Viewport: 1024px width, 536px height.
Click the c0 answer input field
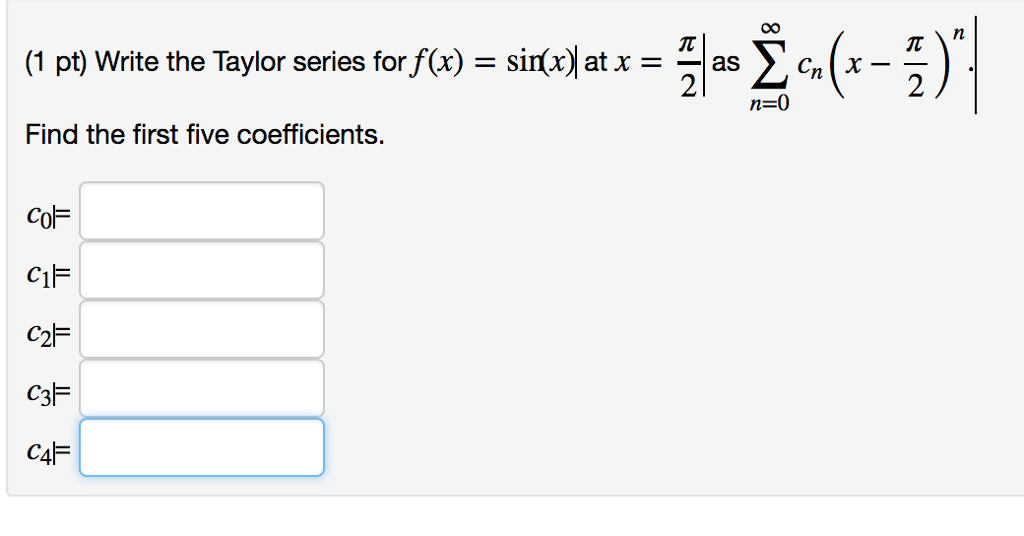[202, 211]
